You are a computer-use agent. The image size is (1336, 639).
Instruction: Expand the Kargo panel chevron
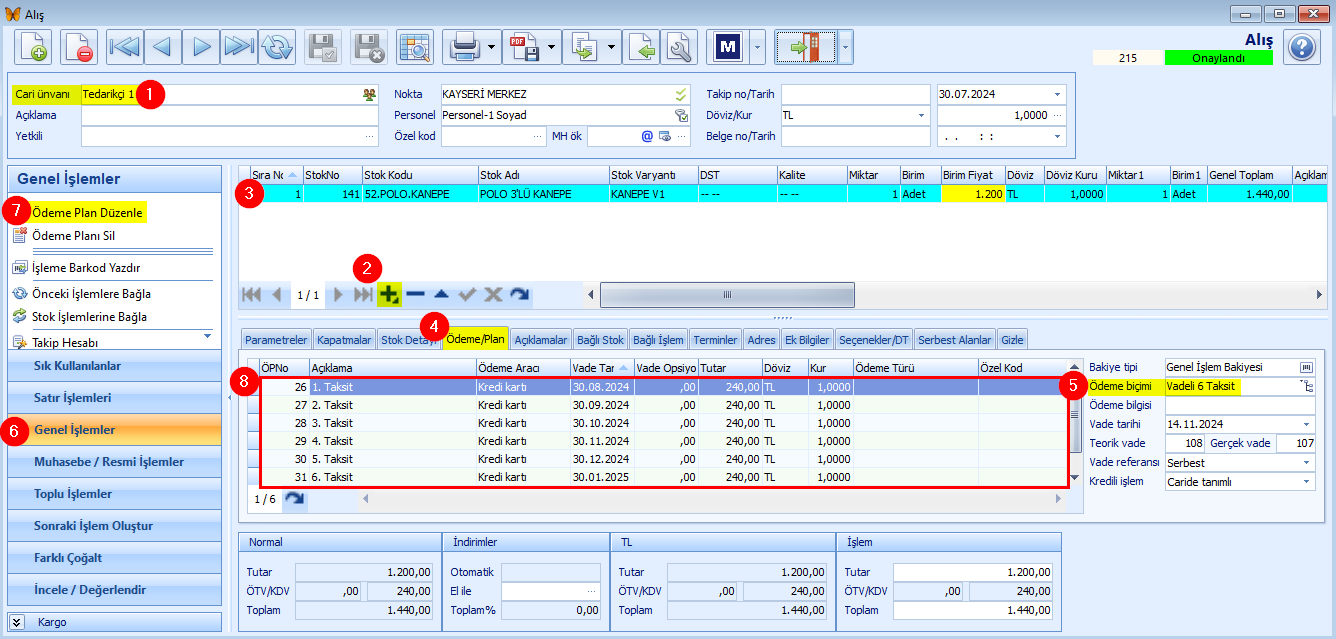17,622
